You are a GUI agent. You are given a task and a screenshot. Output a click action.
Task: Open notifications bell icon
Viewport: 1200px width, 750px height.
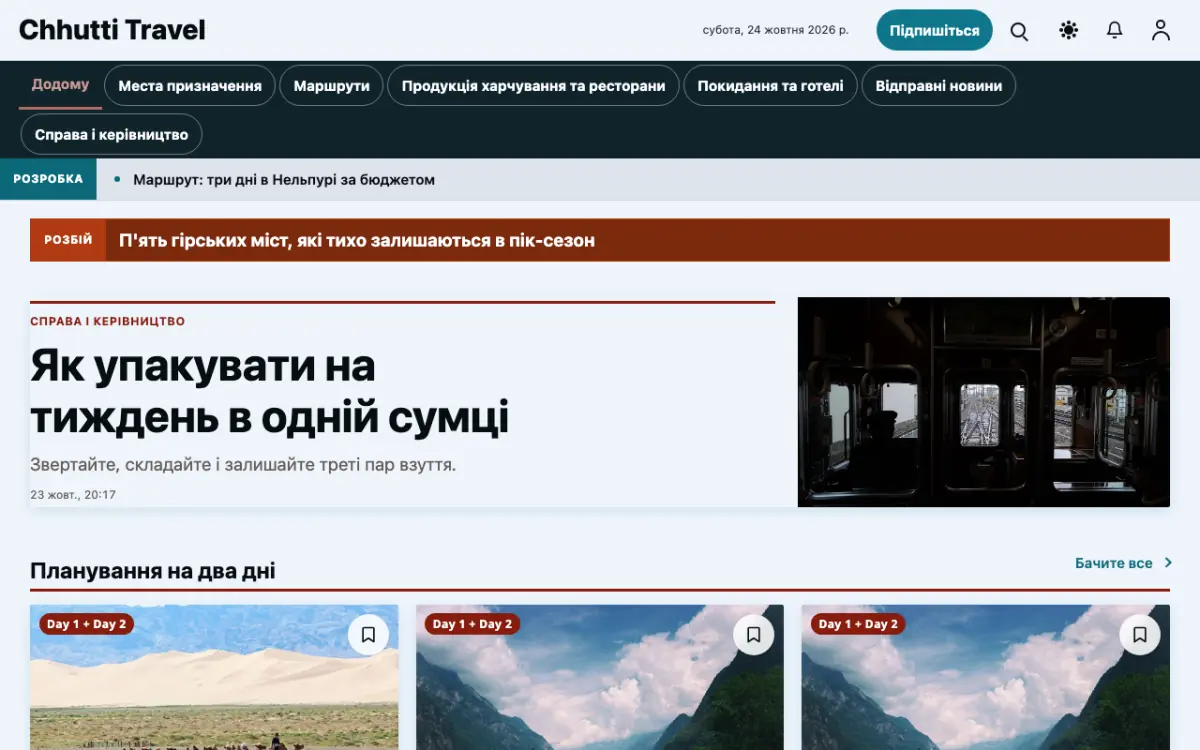pyautogui.click(x=1115, y=31)
